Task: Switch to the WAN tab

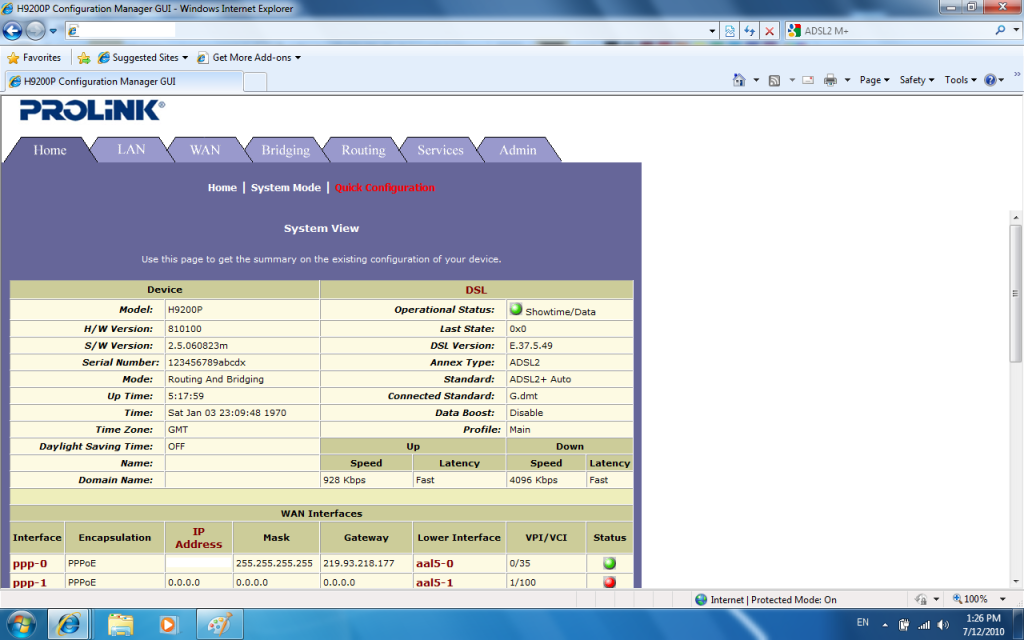Action: [x=205, y=150]
